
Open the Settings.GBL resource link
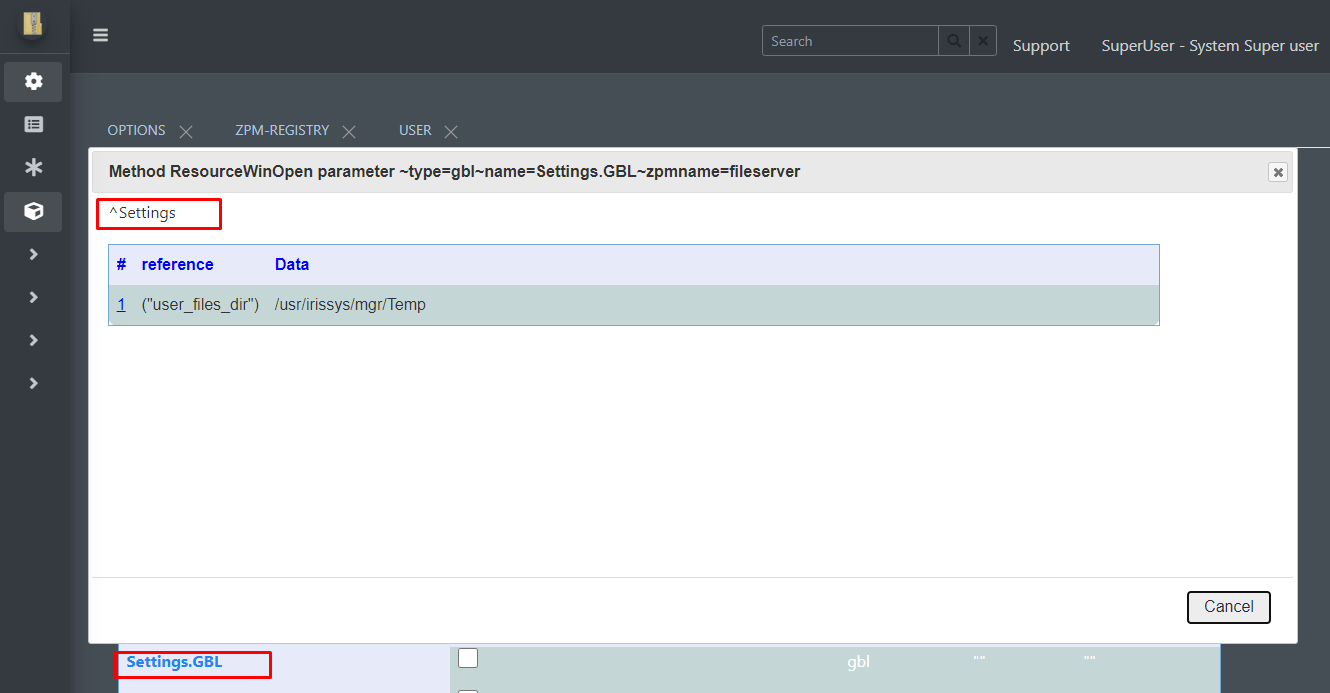[x=174, y=662]
